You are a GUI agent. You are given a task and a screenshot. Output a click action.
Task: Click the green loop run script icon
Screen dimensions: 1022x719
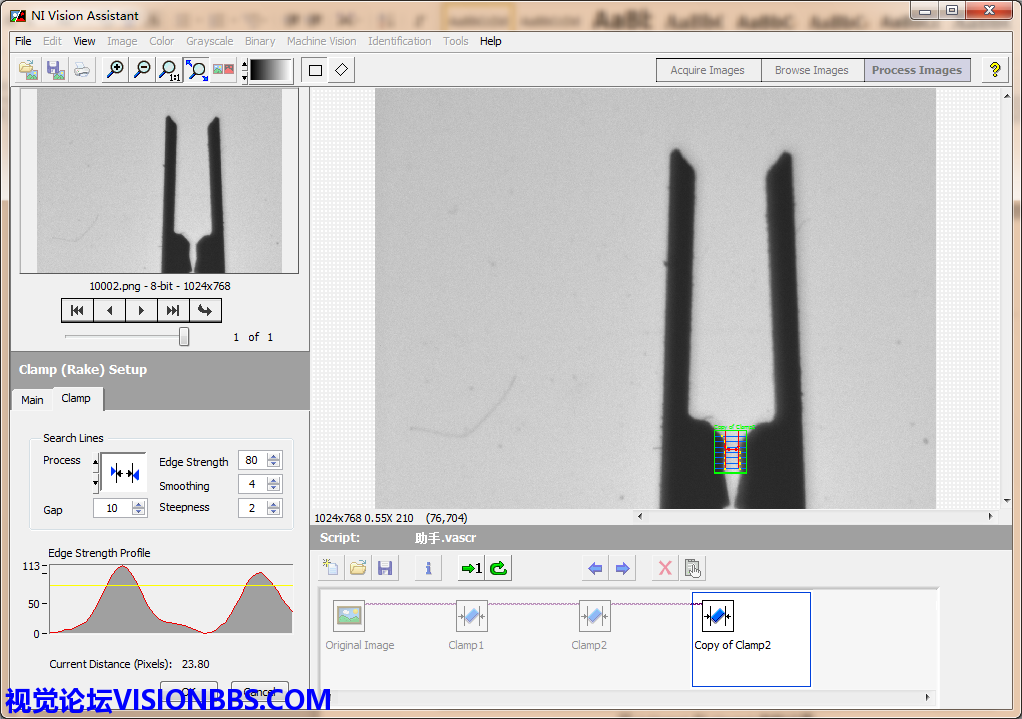498,569
